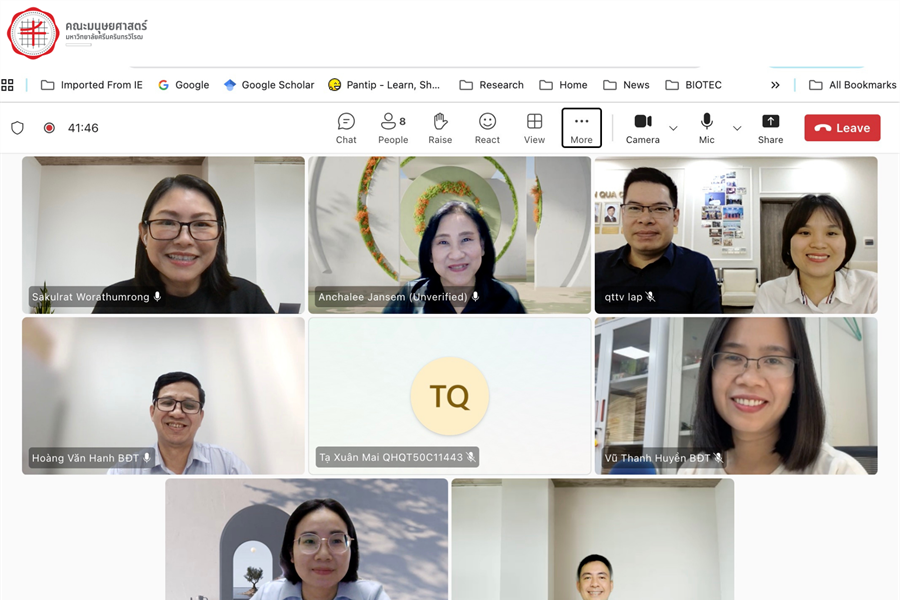Raise your hand in the meeting
The image size is (900, 600).
[x=440, y=128]
